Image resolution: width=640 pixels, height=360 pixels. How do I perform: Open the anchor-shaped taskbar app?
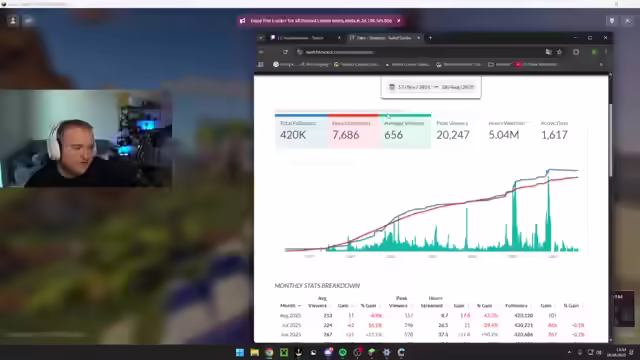pyautogui.click(x=298, y=352)
